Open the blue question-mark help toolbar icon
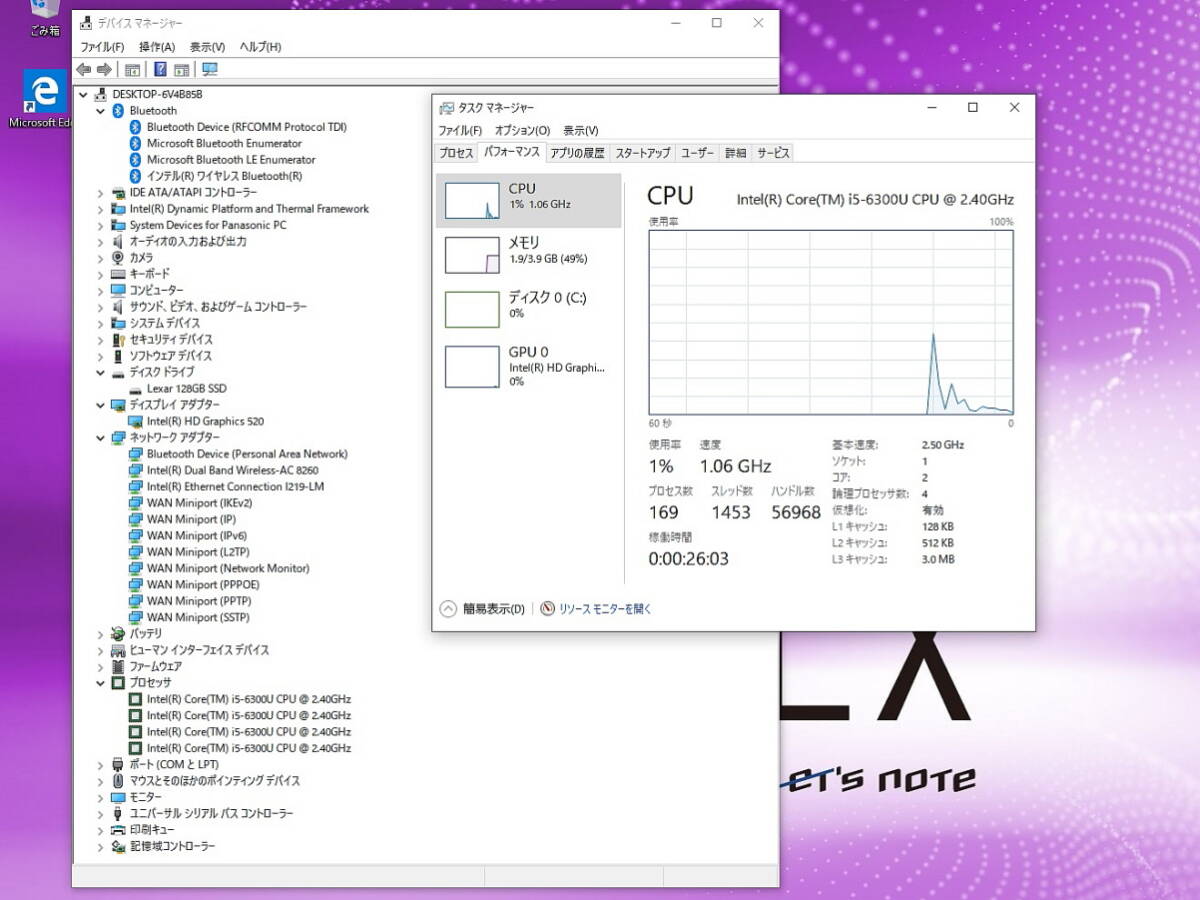The image size is (1200, 900). click(160, 69)
